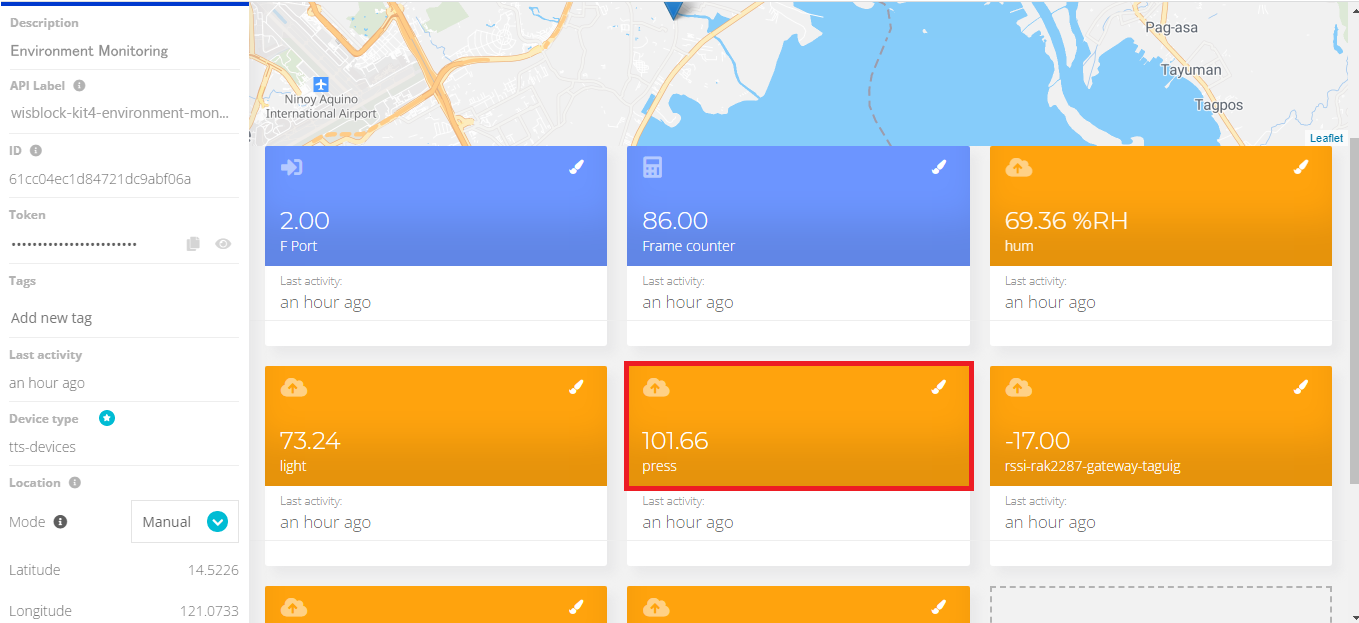The width and height of the screenshot is (1359, 623).
Task: Open the press variable card
Action: tap(798, 440)
